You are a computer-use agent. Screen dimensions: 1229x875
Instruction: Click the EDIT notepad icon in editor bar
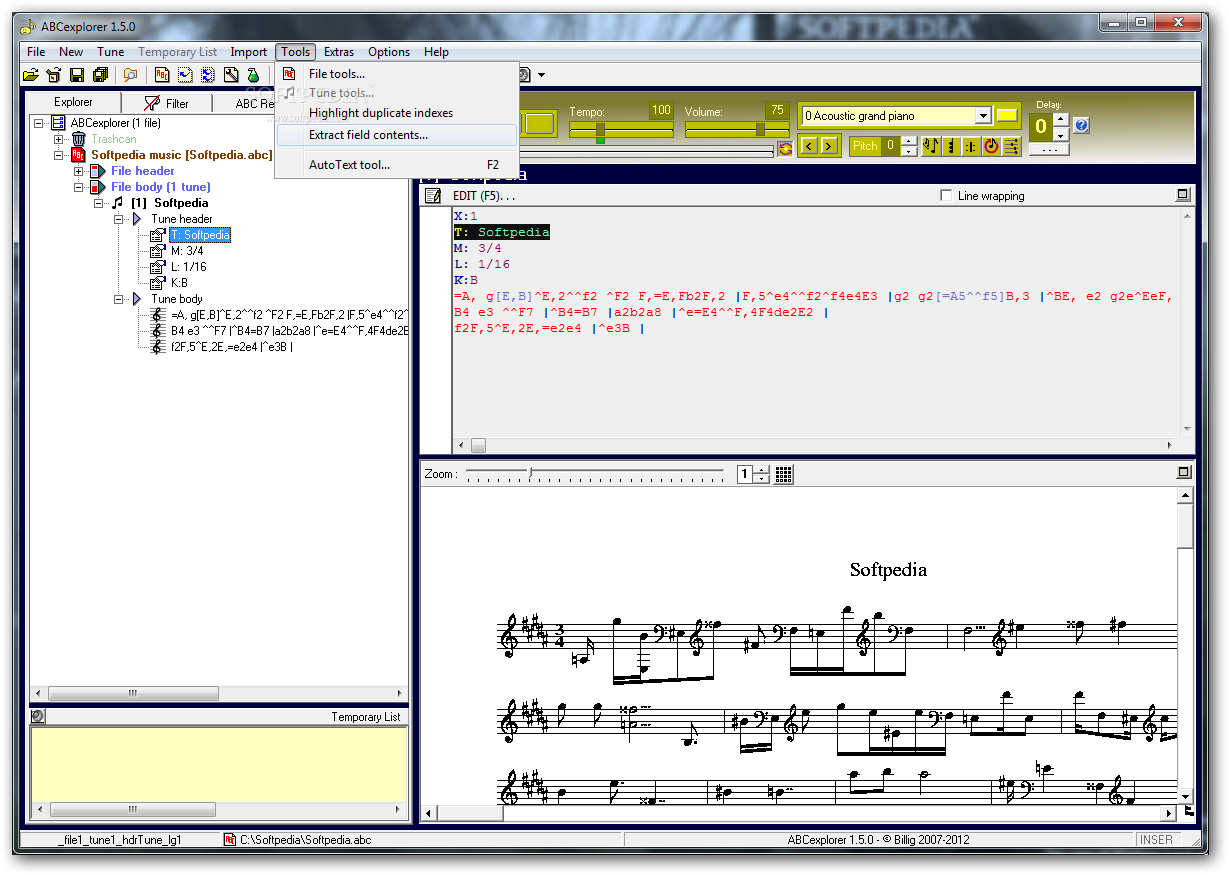[433, 196]
